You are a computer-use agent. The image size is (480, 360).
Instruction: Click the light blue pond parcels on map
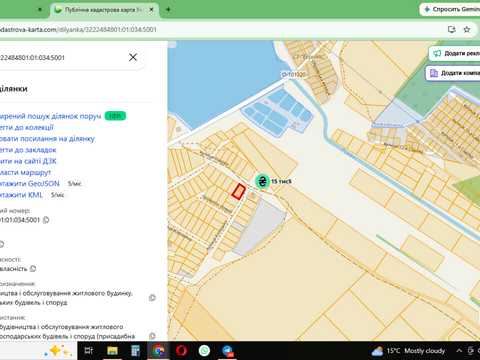[x=277, y=112]
